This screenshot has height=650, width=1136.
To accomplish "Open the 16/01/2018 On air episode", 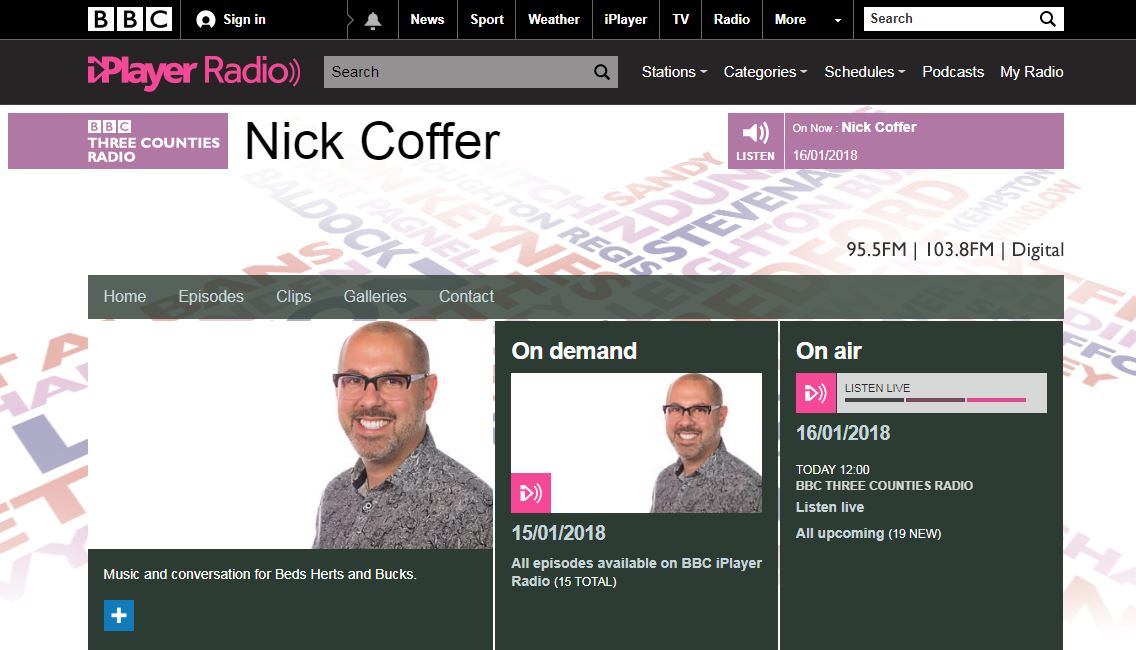I will [x=843, y=433].
